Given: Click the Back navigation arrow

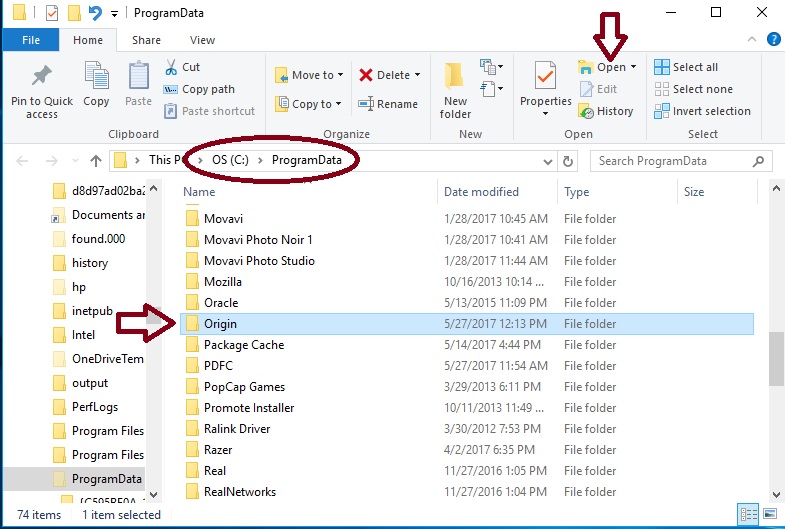Looking at the screenshot, I should 22,161.
